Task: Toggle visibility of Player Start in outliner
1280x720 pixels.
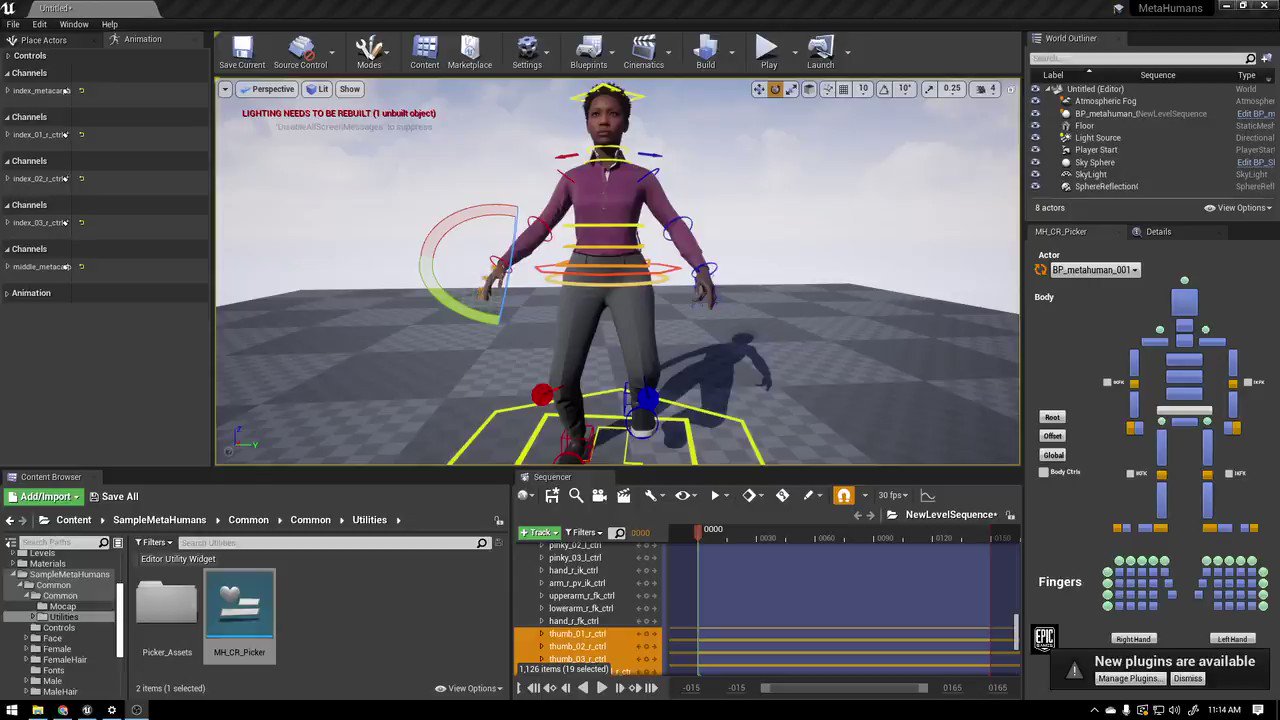Action: point(1035,150)
